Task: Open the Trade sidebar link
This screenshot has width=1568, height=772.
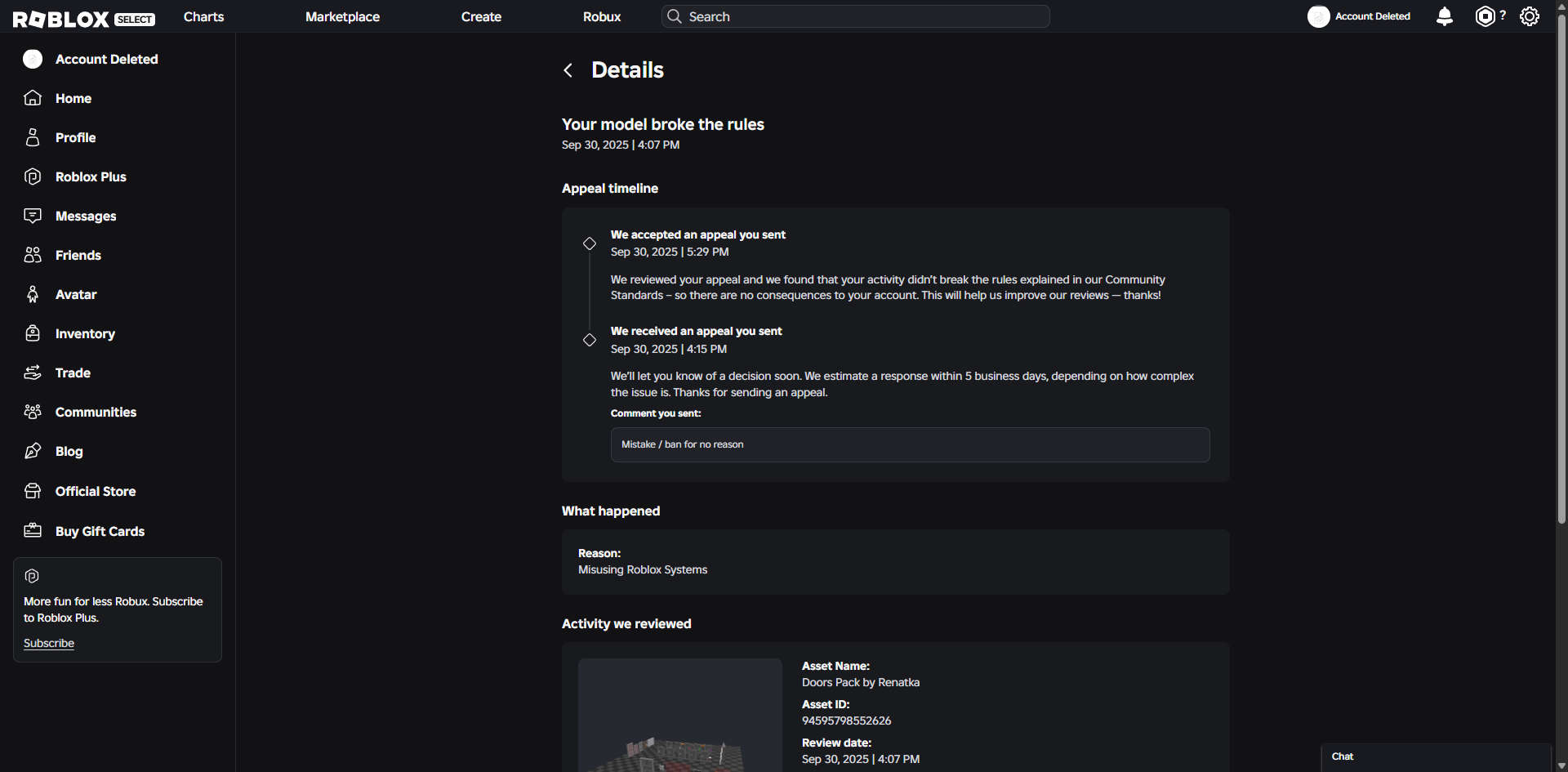Action: (x=73, y=373)
